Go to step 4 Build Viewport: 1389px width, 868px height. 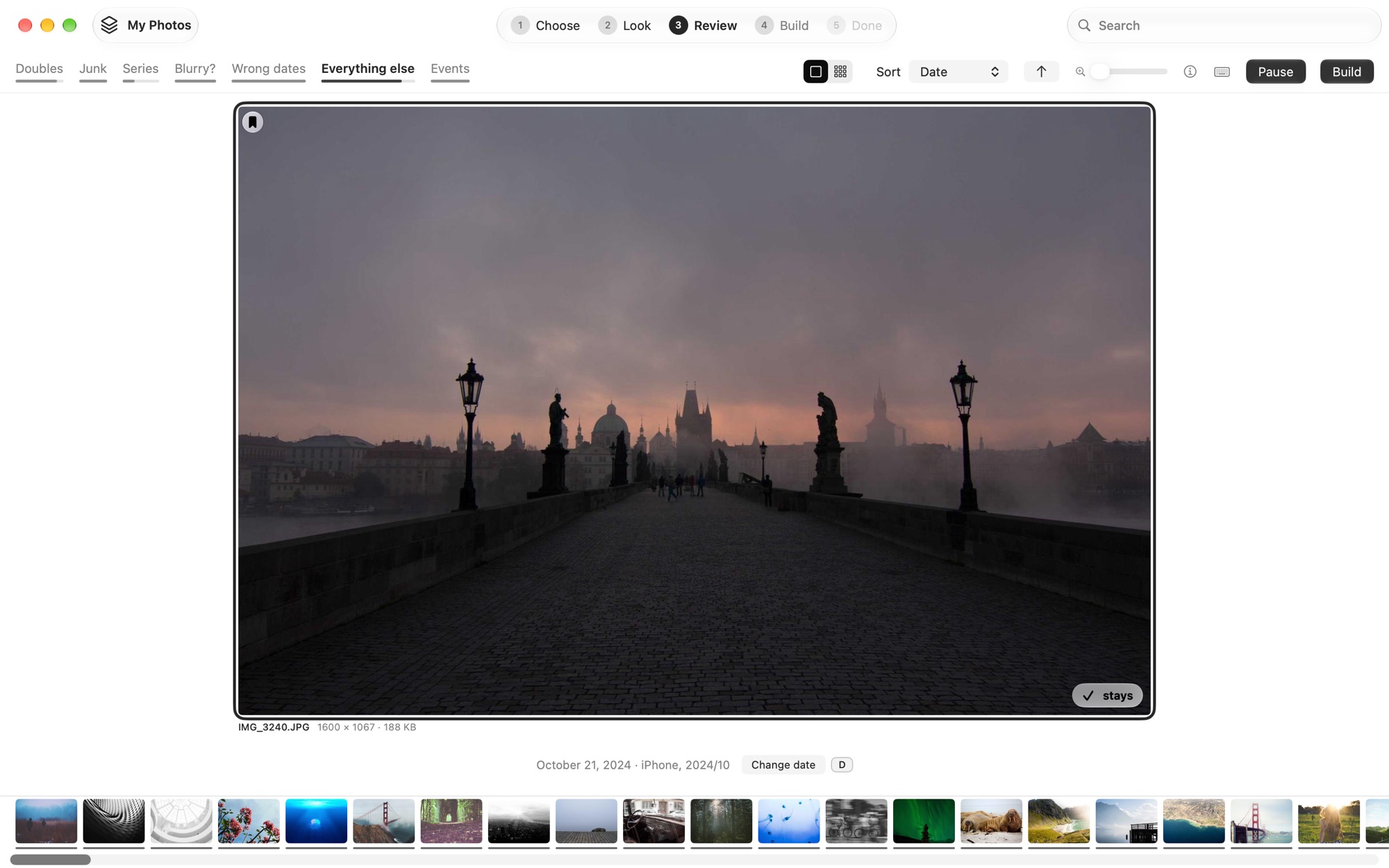pyautogui.click(x=782, y=26)
